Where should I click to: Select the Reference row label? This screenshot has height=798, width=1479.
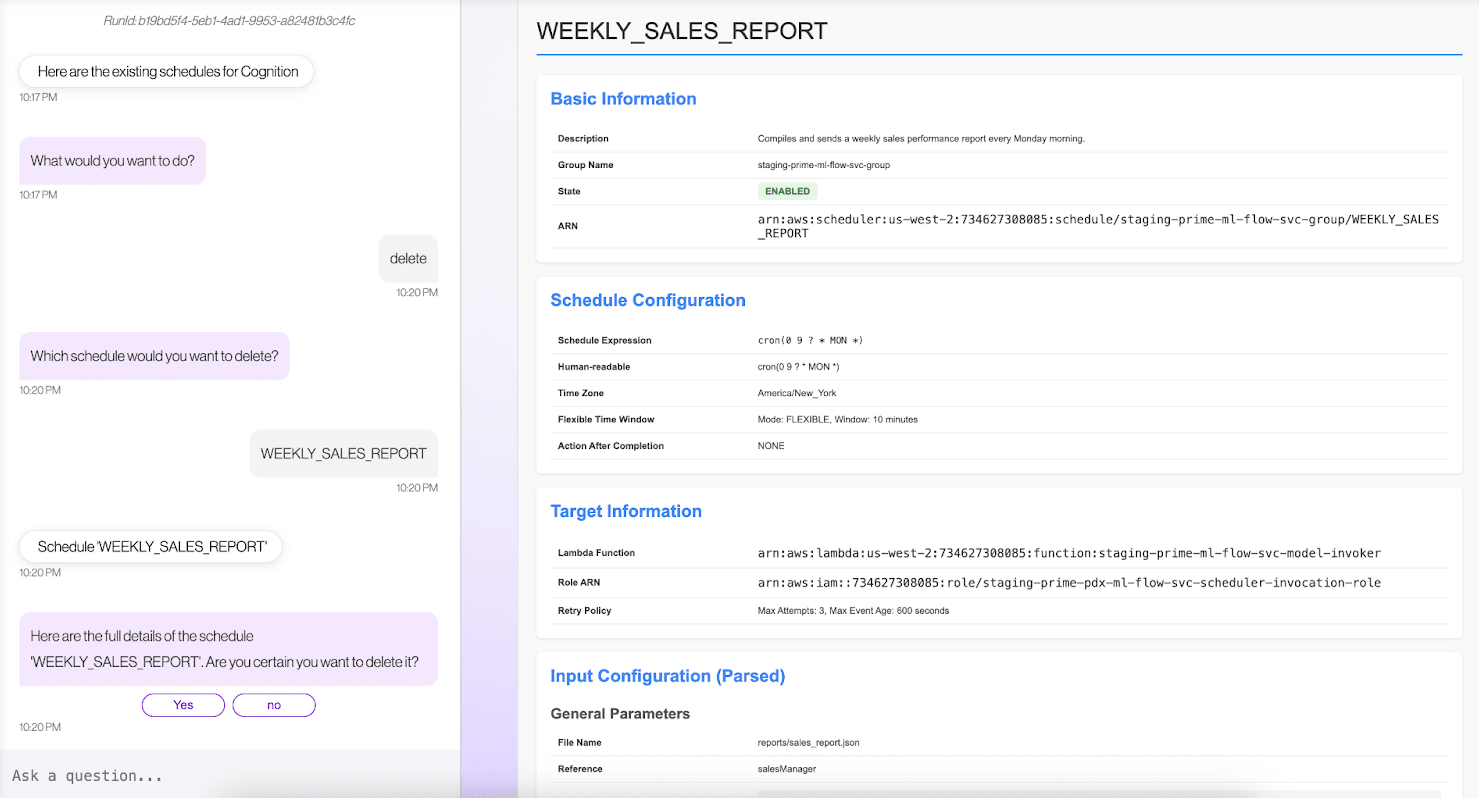click(580, 769)
